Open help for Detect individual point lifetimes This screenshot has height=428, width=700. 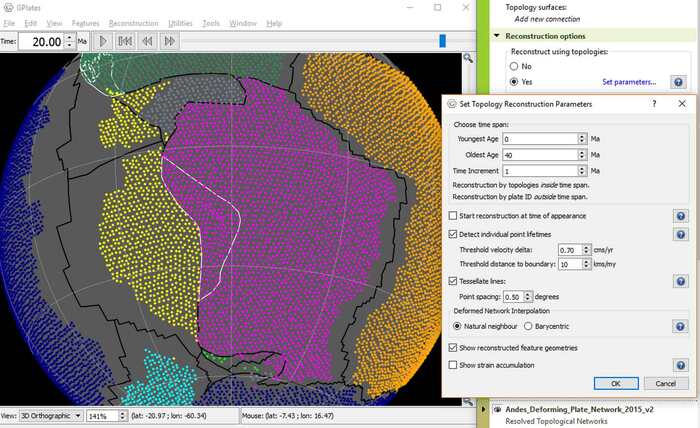[680, 234]
